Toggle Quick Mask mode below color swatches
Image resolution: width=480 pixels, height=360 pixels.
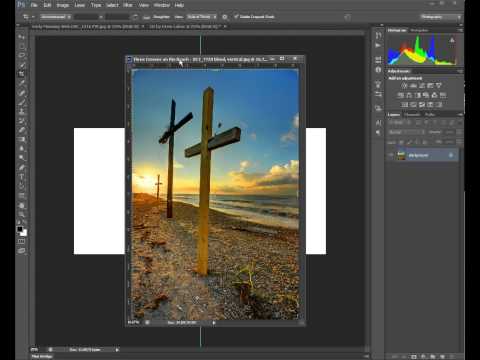[22, 241]
